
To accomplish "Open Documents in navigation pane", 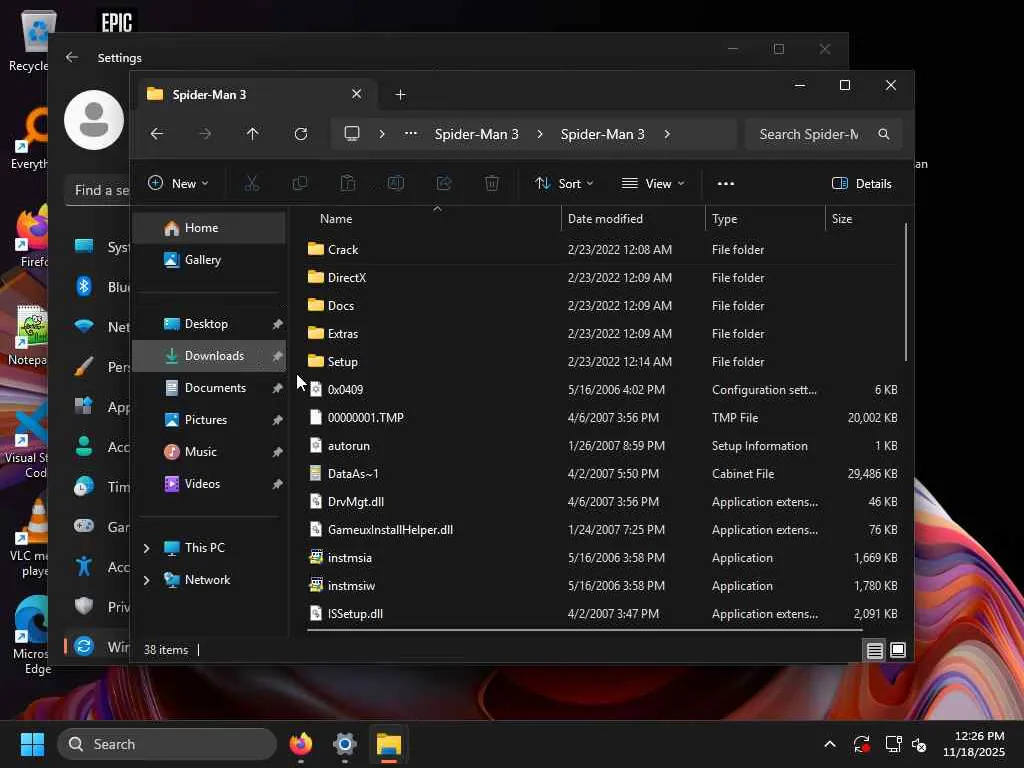I will click(209, 388).
